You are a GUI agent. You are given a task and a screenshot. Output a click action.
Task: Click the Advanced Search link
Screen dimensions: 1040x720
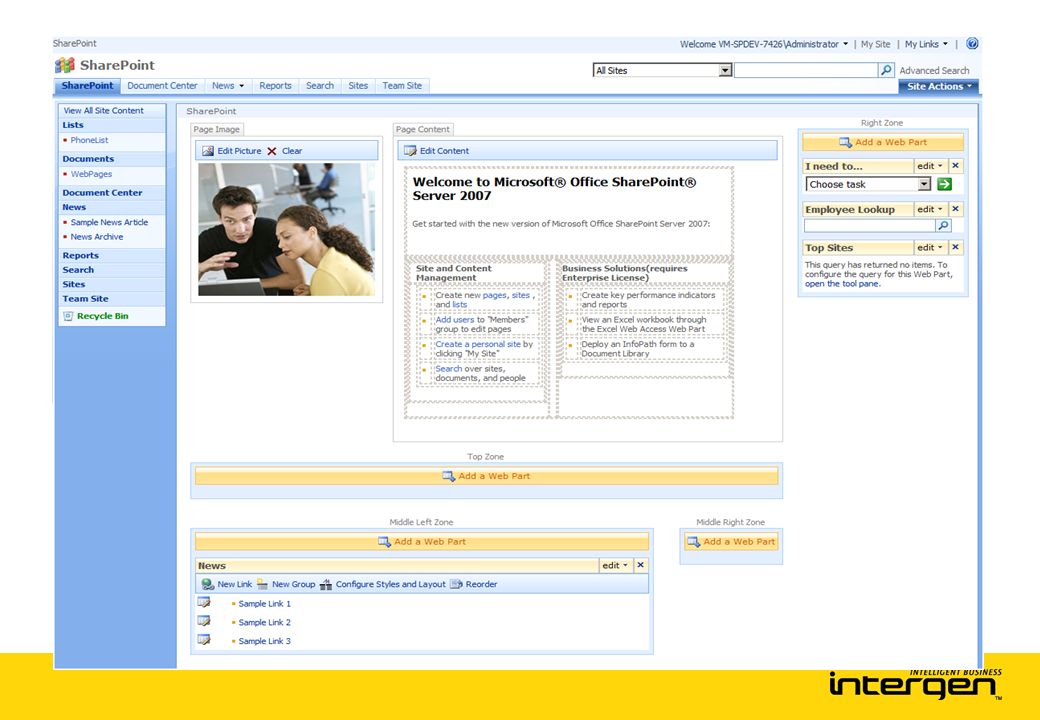pyautogui.click(x=934, y=70)
